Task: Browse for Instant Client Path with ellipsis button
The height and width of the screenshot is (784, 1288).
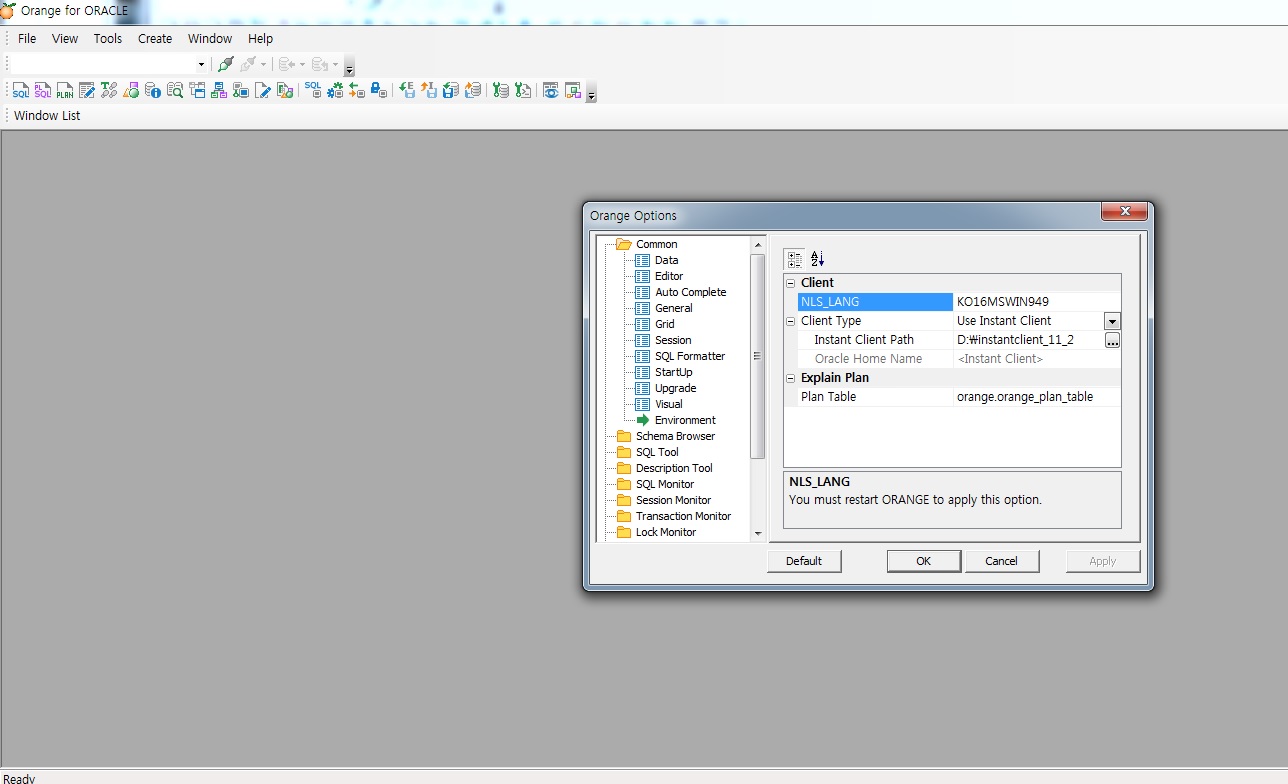Action: coord(1112,340)
